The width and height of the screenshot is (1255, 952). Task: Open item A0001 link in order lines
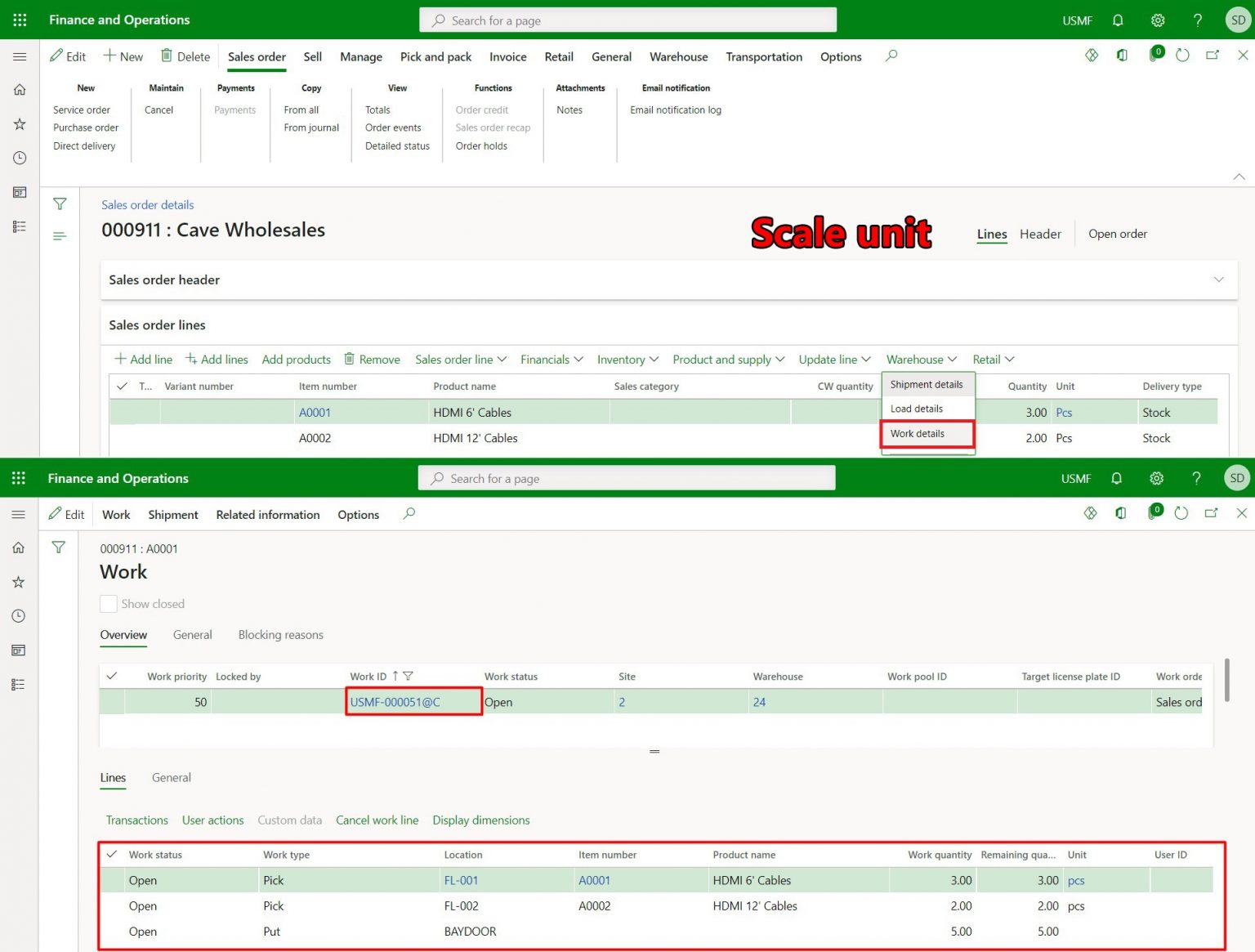(x=315, y=413)
